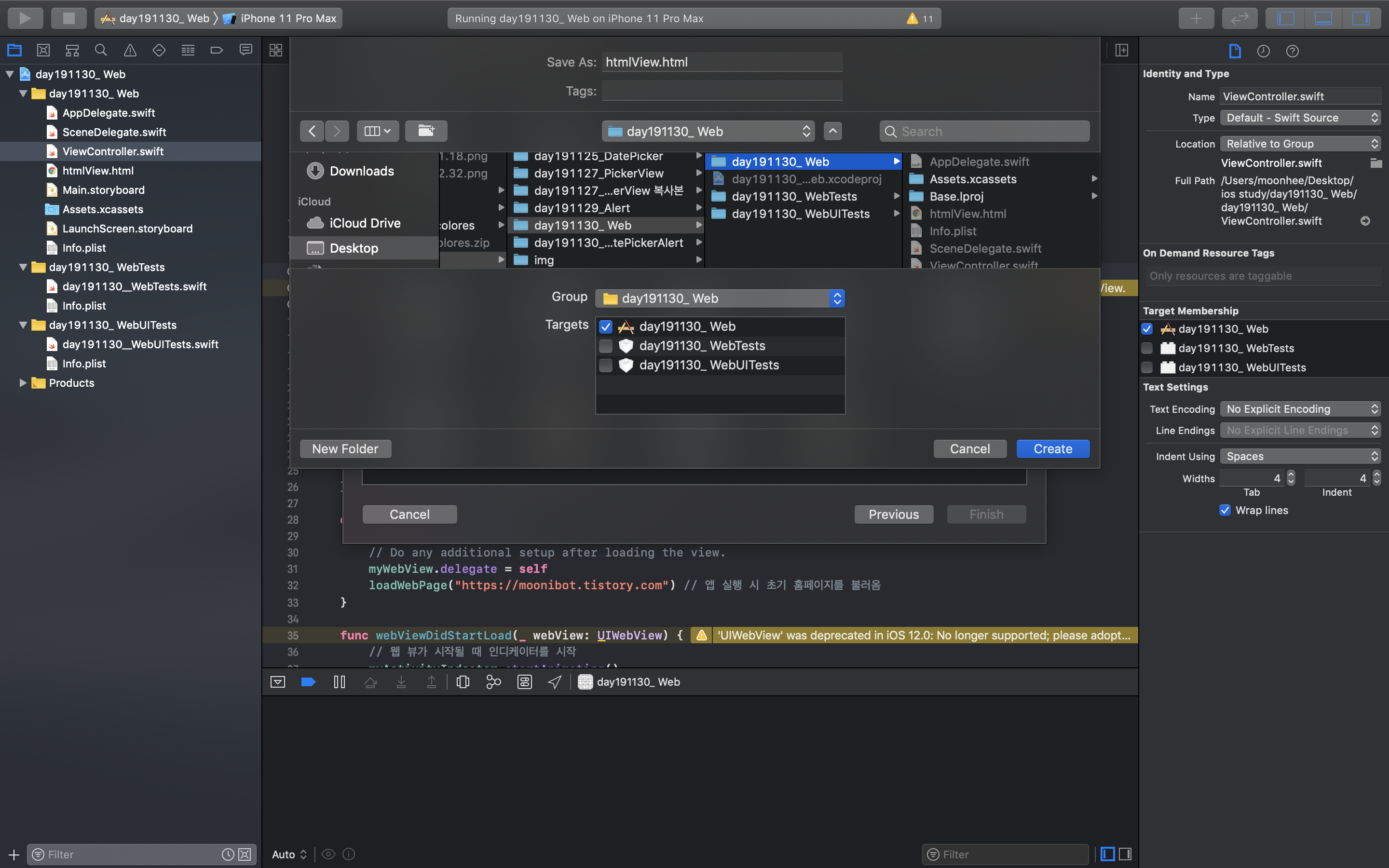Click the Simulate Location arrow icon
Screen dimensions: 1389x868
click(555, 681)
